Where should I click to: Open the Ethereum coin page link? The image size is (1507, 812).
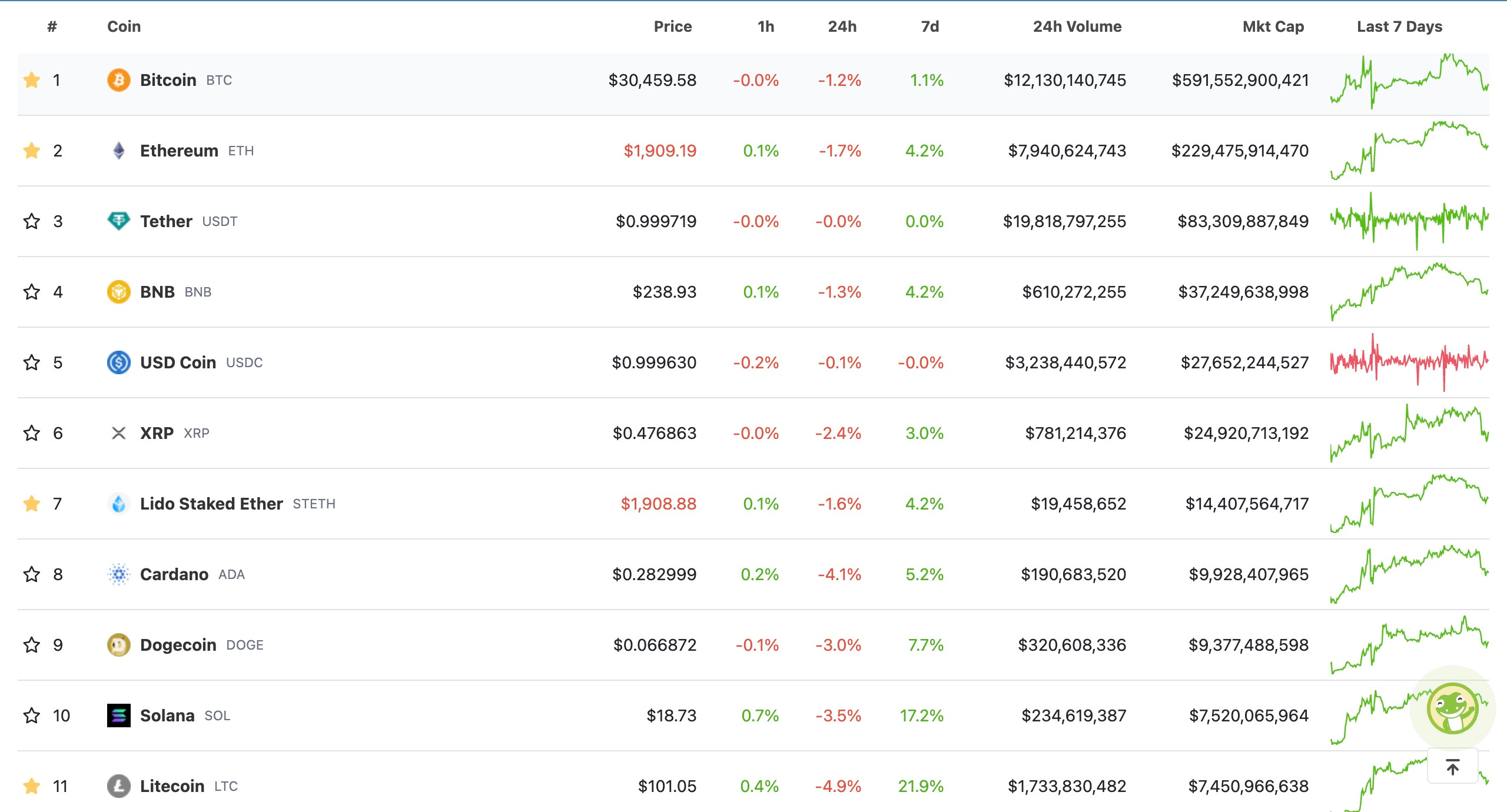179,151
